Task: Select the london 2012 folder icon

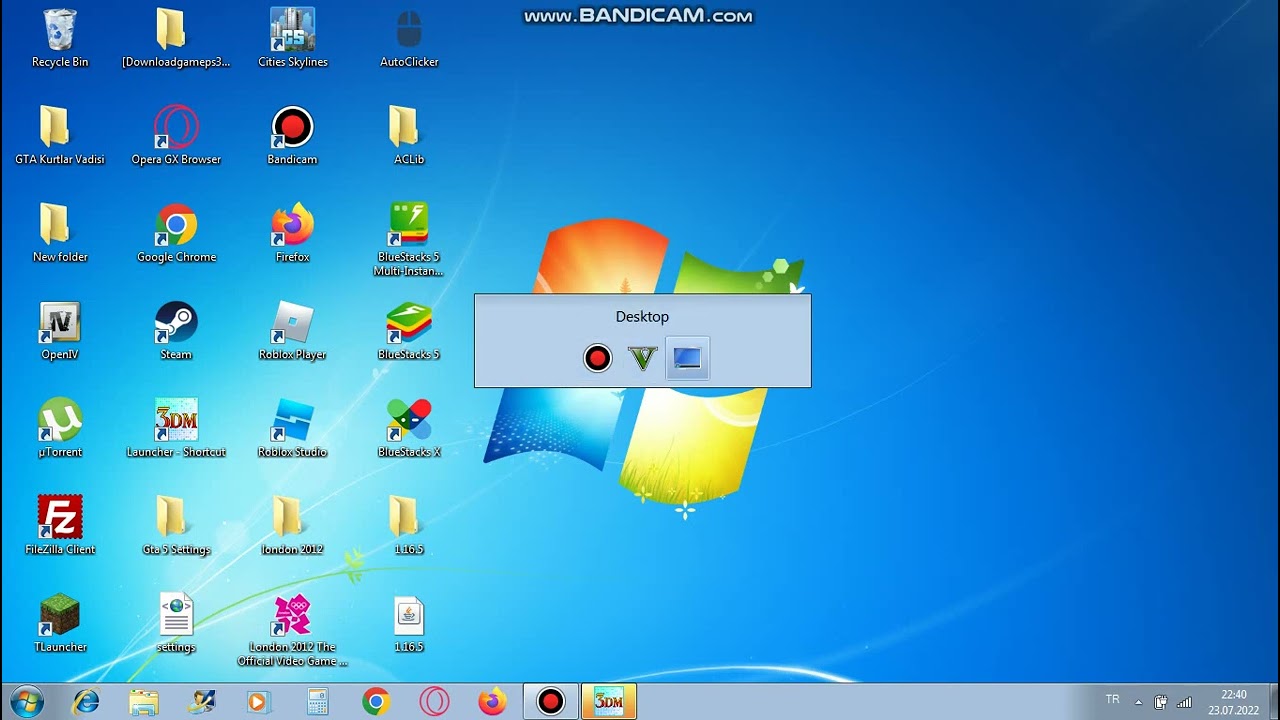Action: click(292, 526)
